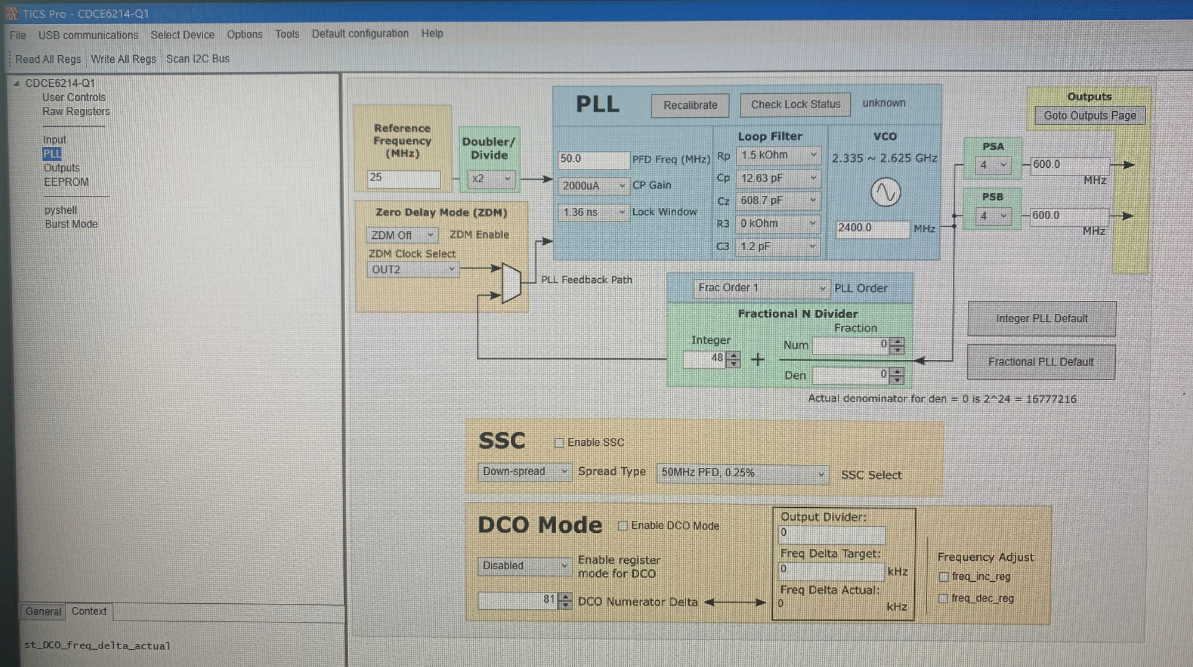
Task: Select Input in the tree
Action: click(54, 140)
